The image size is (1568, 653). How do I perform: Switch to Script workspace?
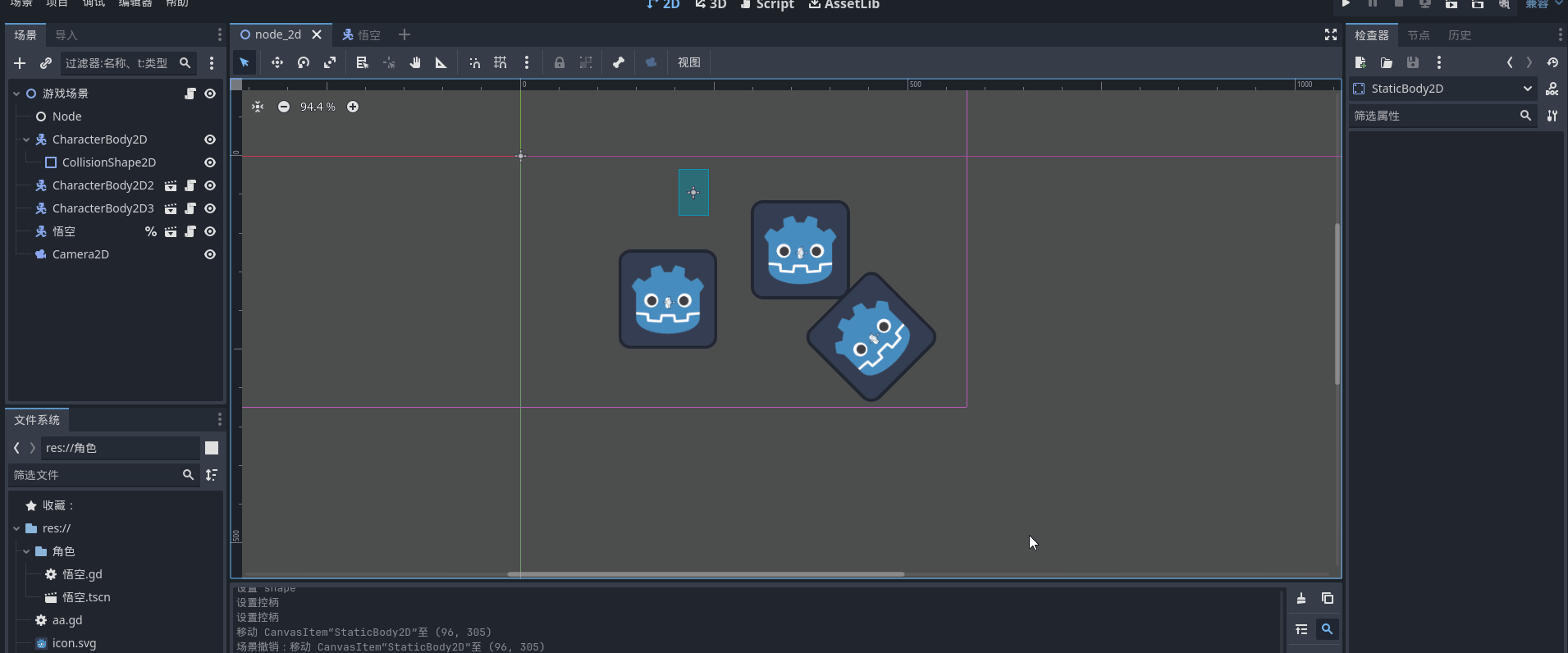tap(767, 5)
